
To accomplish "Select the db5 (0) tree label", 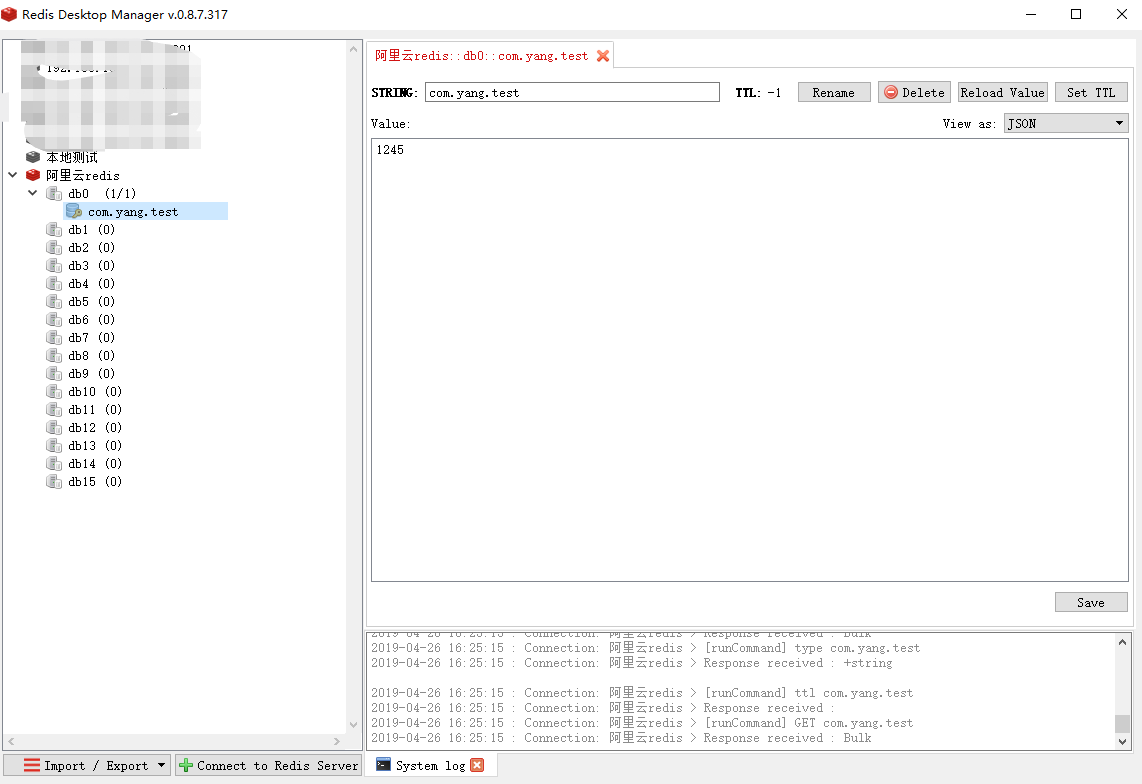I will pos(92,302).
